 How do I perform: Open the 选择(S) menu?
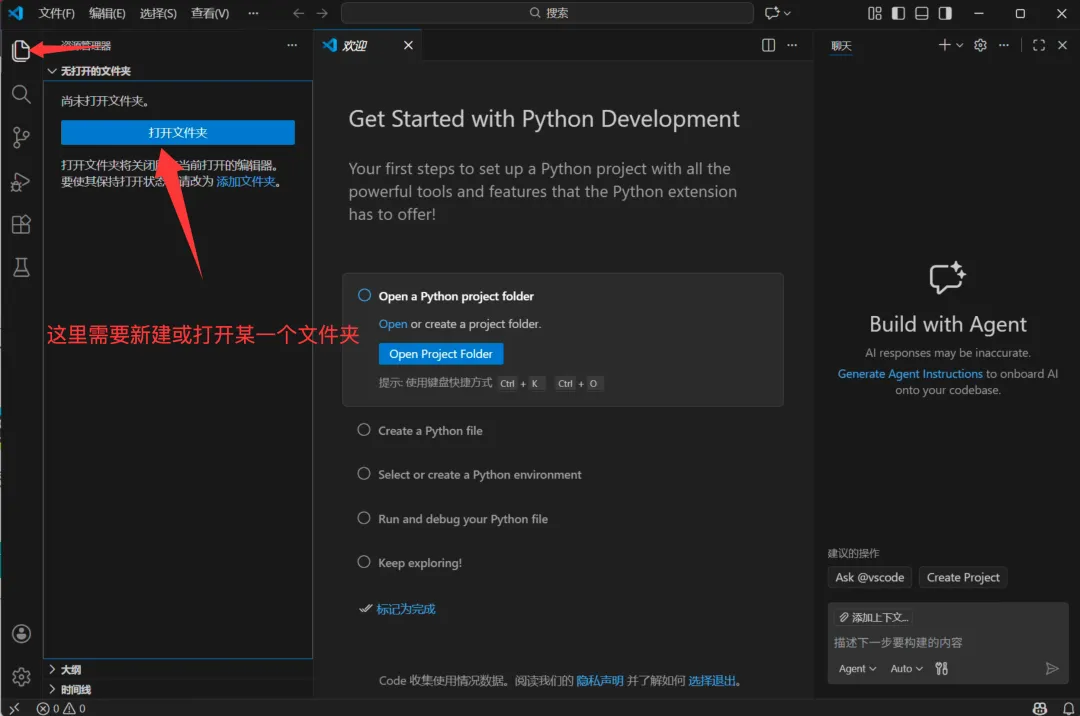[x=158, y=13]
